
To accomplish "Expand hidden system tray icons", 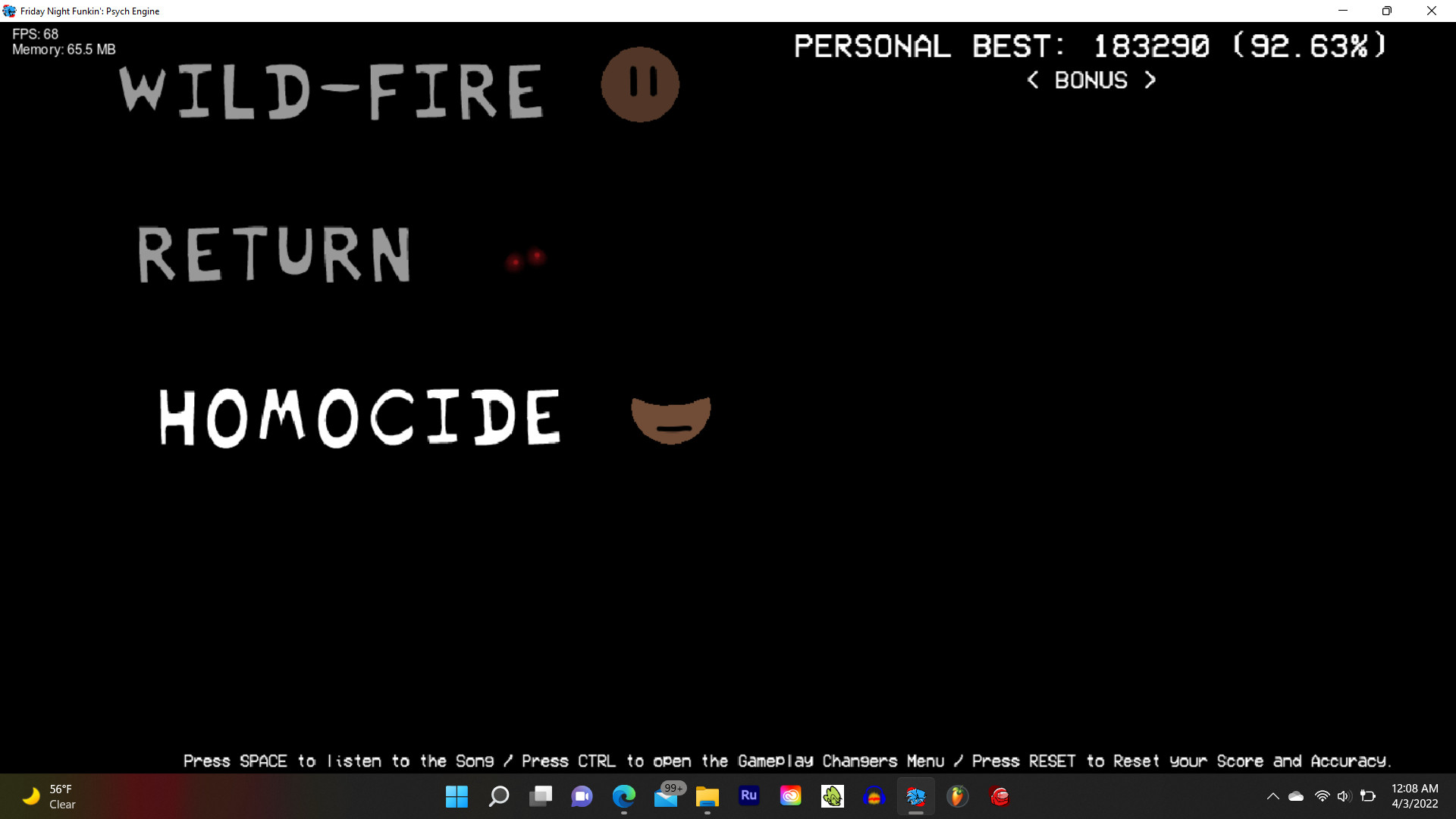I will tap(1272, 796).
